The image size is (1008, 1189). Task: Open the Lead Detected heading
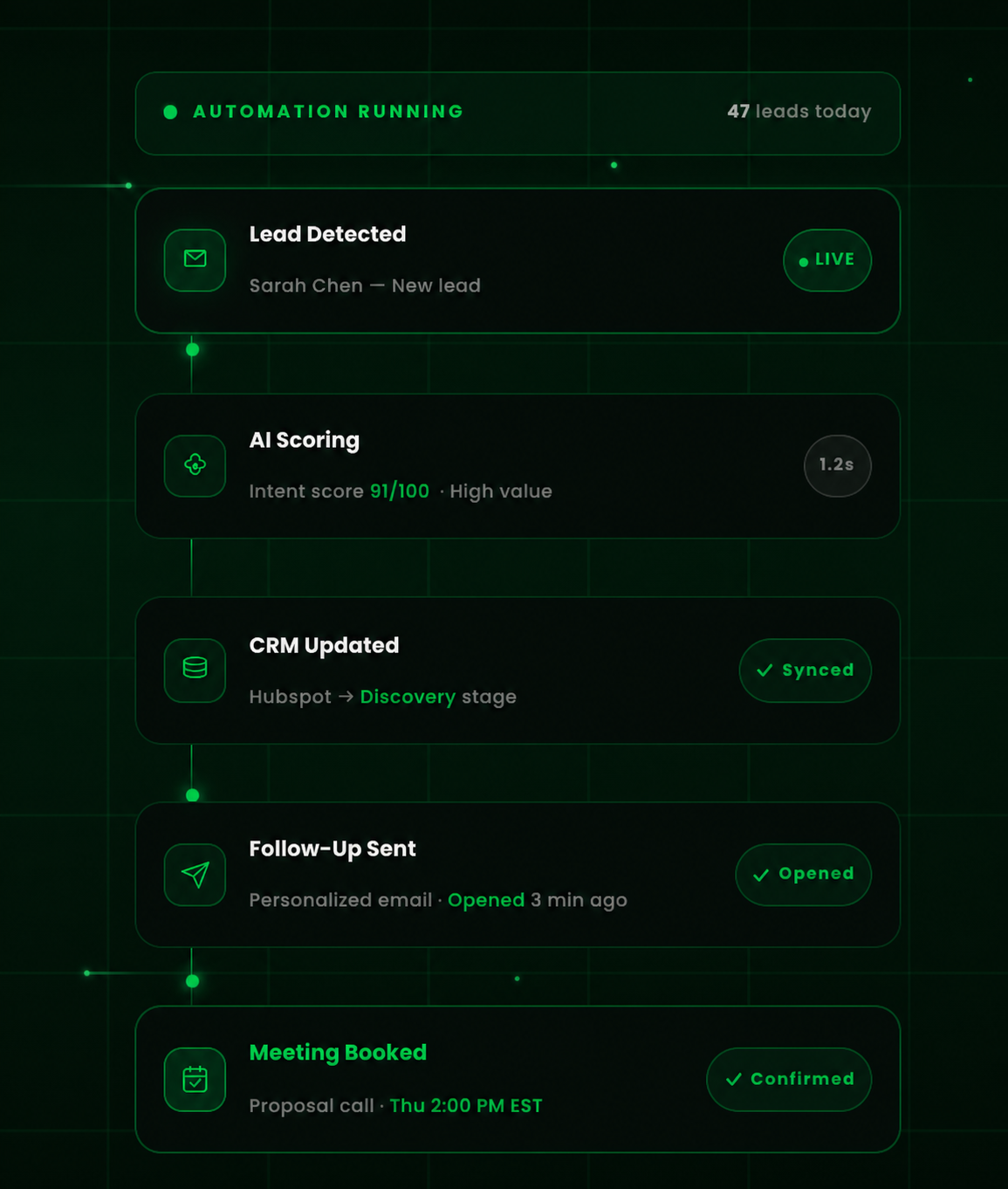(x=327, y=234)
